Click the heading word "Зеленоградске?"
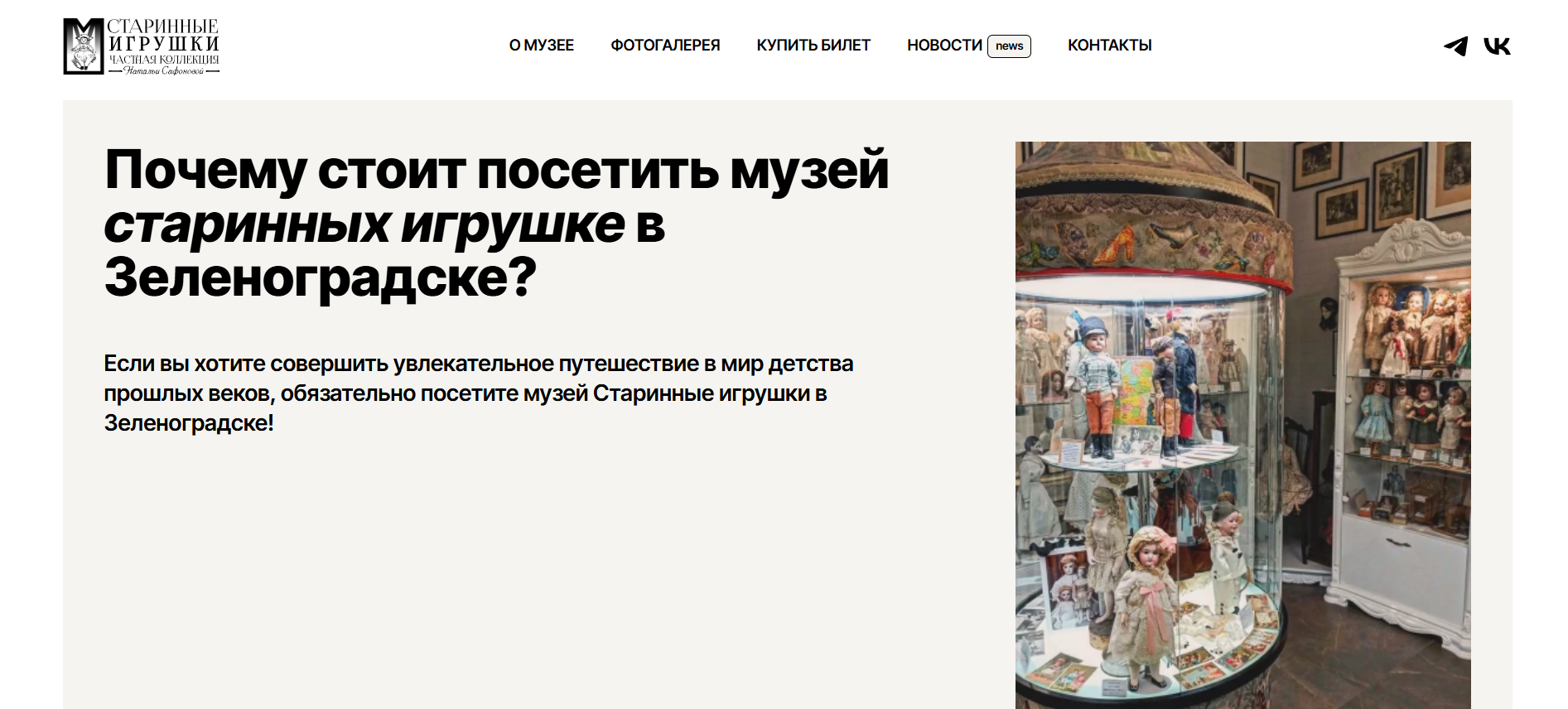 [x=321, y=277]
